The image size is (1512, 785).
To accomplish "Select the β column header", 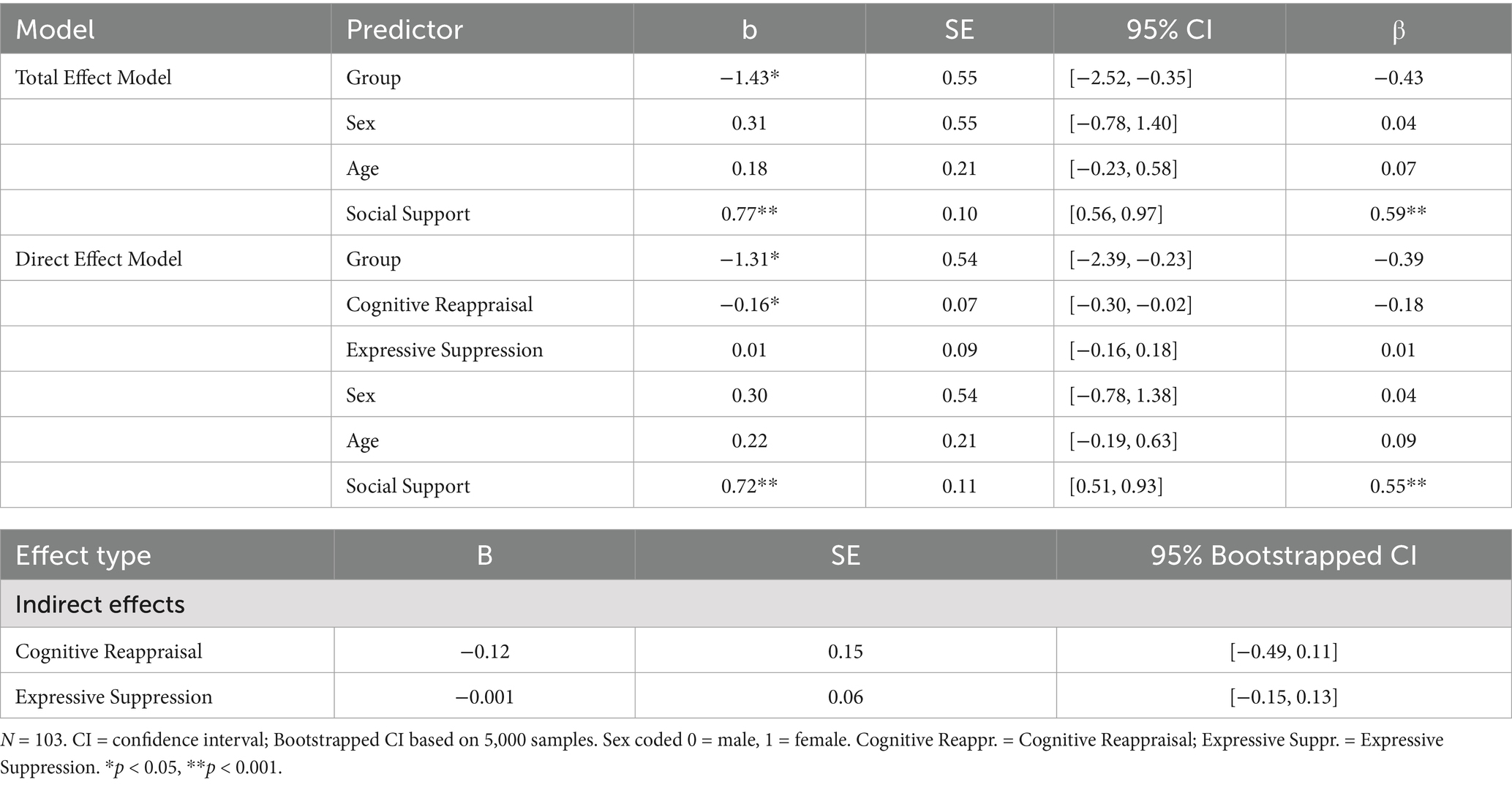I will 1398,29.
